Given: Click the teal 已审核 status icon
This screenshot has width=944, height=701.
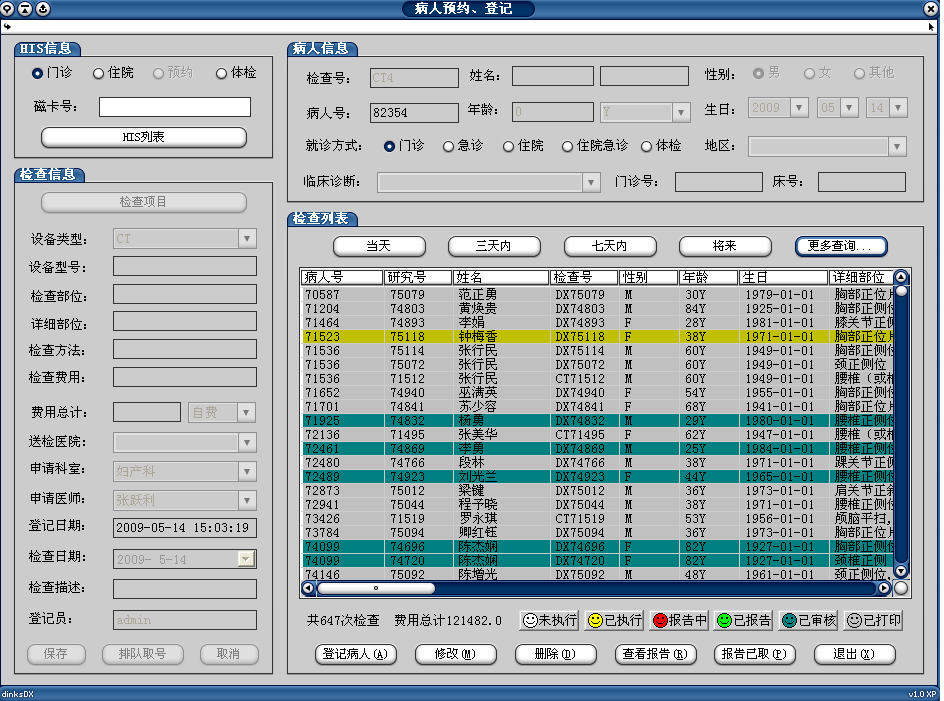Looking at the screenshot, I should click(x=789, y=621).
